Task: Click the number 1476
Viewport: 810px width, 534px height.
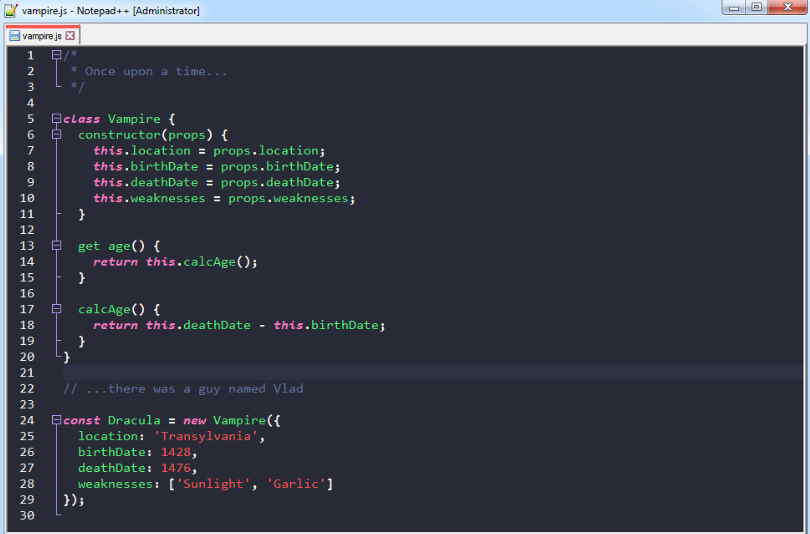Action: pyautogui.click(x=176, y=468)
